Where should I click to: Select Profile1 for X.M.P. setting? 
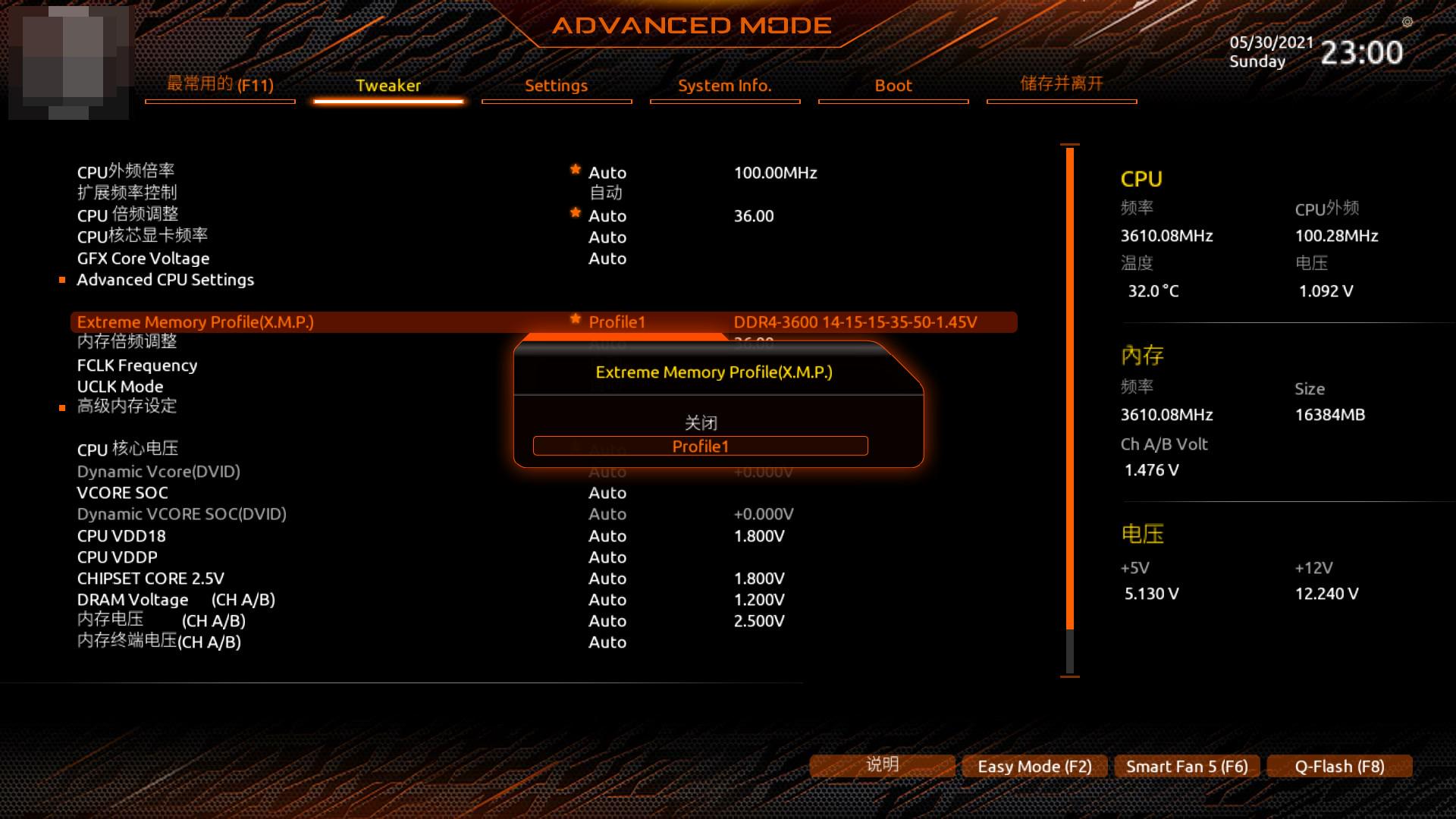[700, 446]
